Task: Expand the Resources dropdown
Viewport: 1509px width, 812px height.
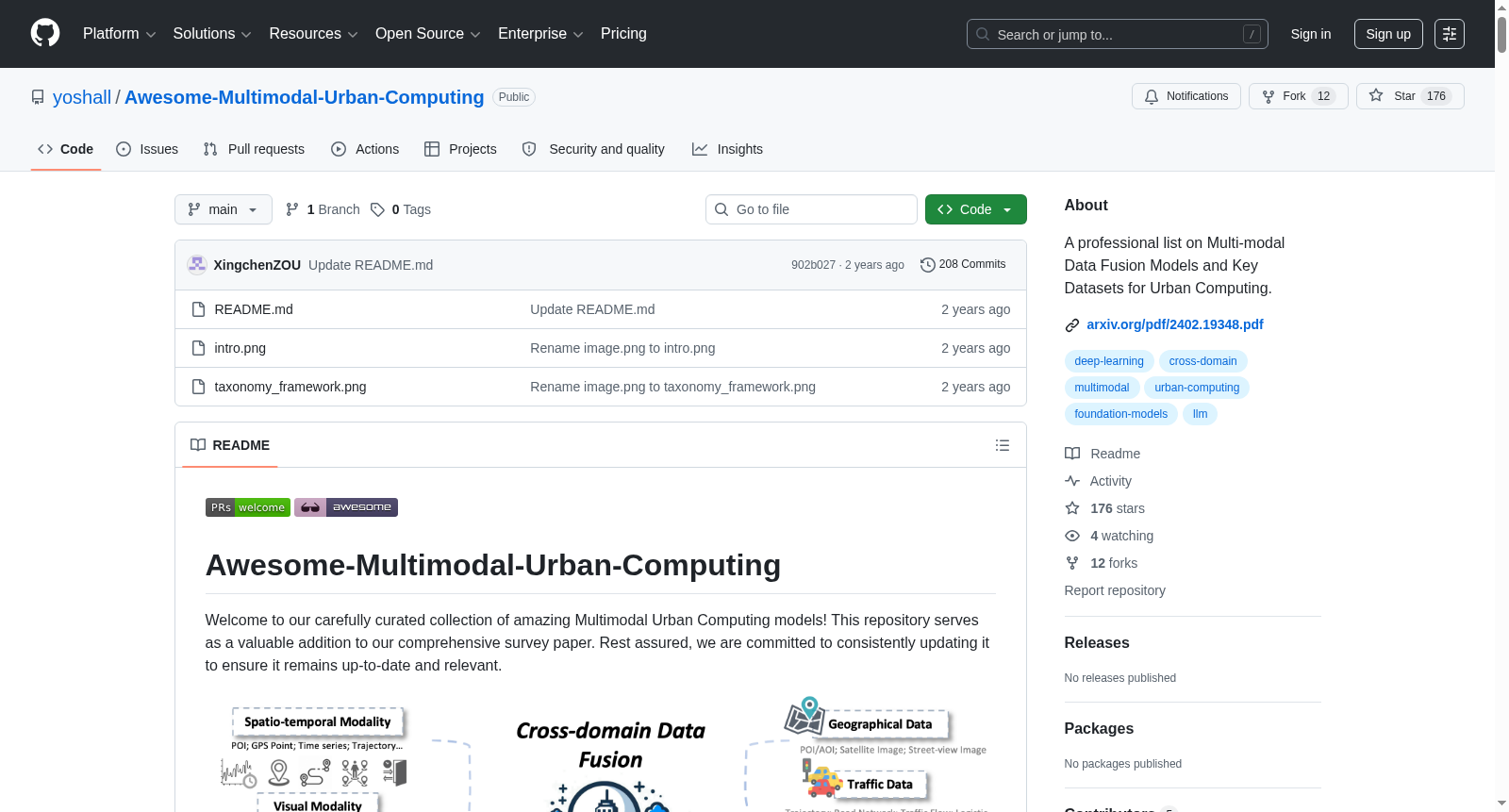Action: tap(313, 34)
